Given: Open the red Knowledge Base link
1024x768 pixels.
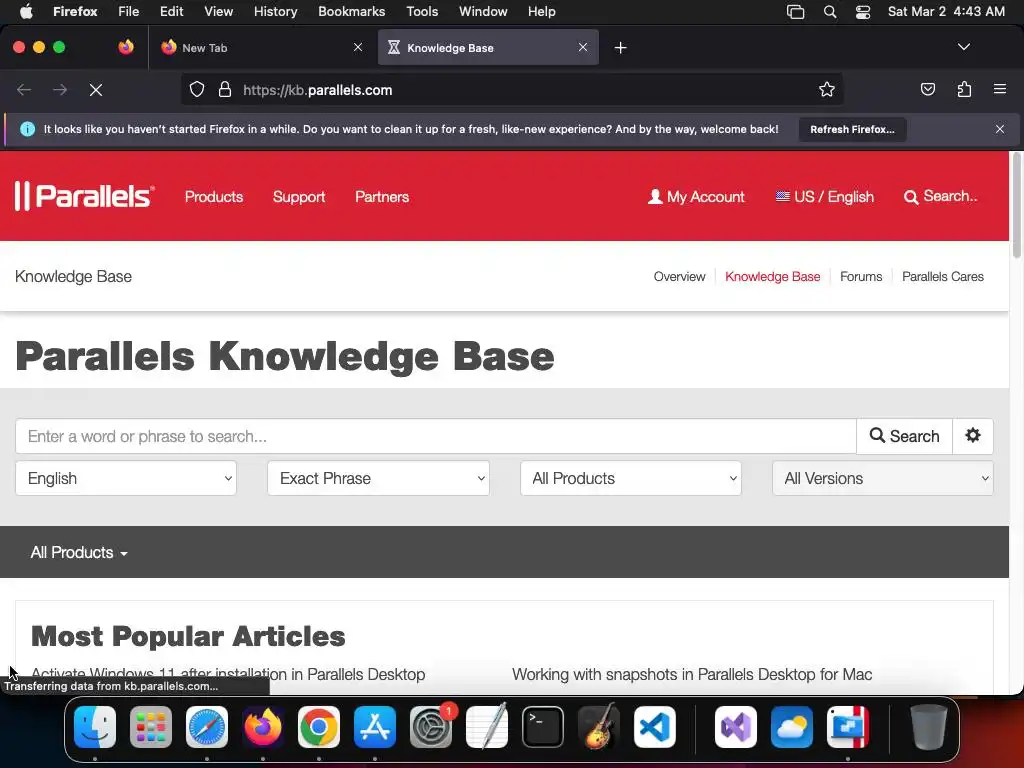Looking at the screenshot, I should click(x=773, y=276).
